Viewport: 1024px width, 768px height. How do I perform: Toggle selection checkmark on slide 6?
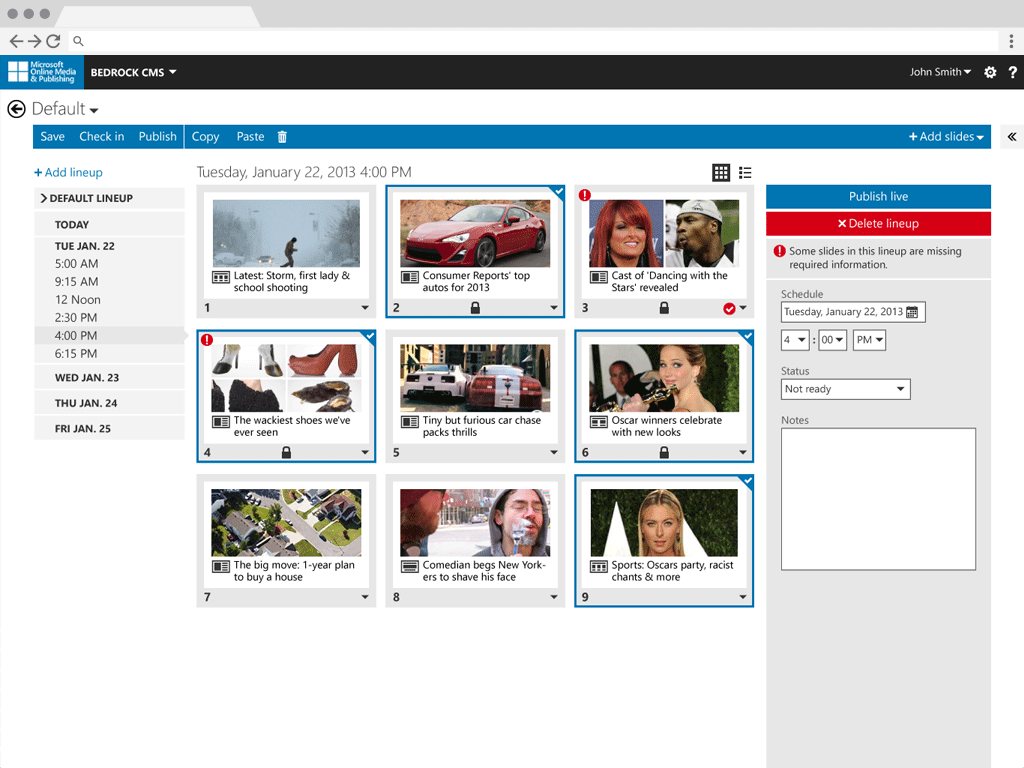[x=747, y=337]
